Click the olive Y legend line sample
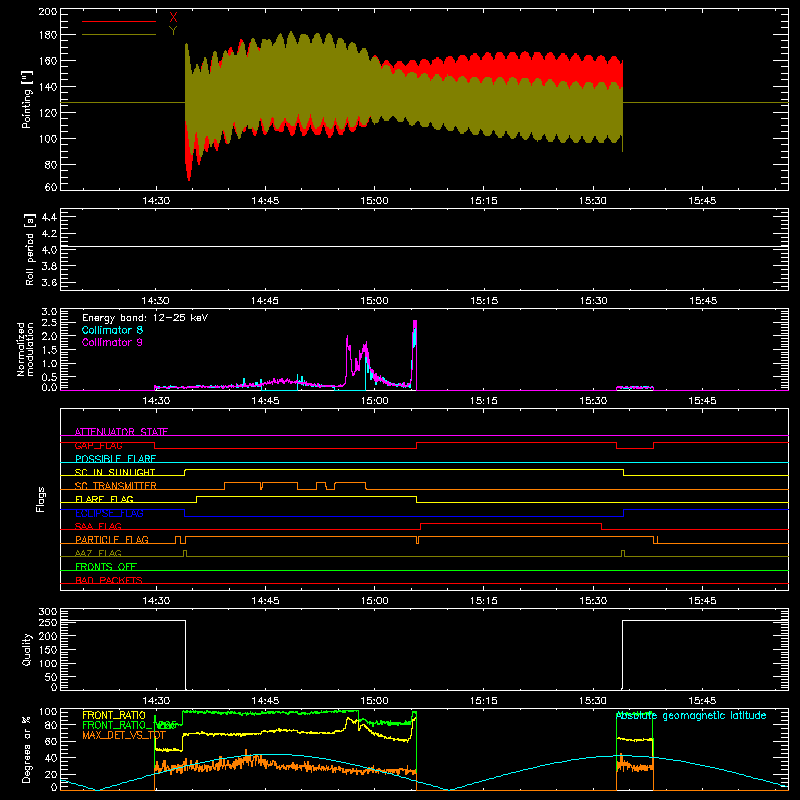800x800 pixels. [119, 35]
